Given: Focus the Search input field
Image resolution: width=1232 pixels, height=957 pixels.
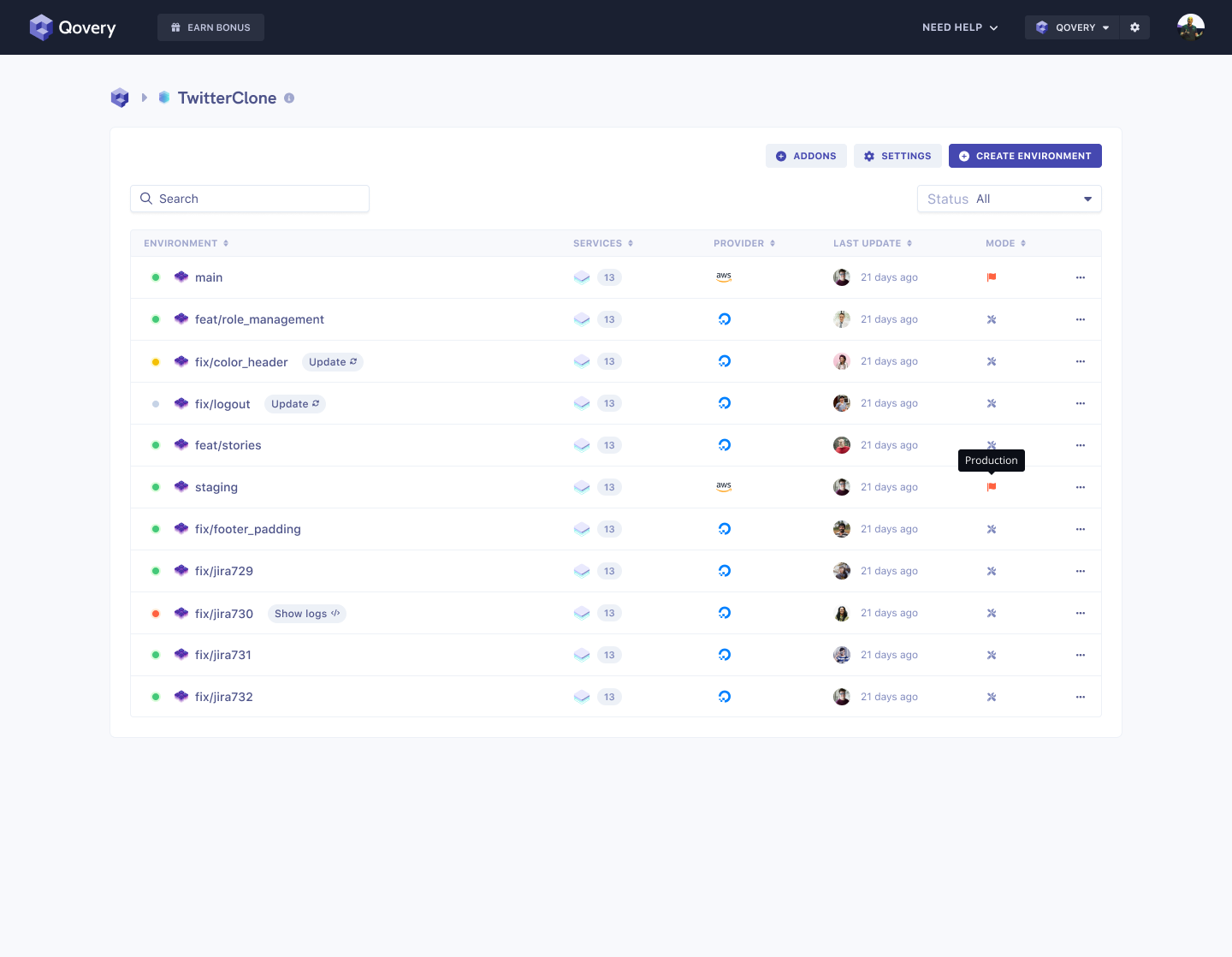Looking at the screenshot, I should tap(250, 199).
